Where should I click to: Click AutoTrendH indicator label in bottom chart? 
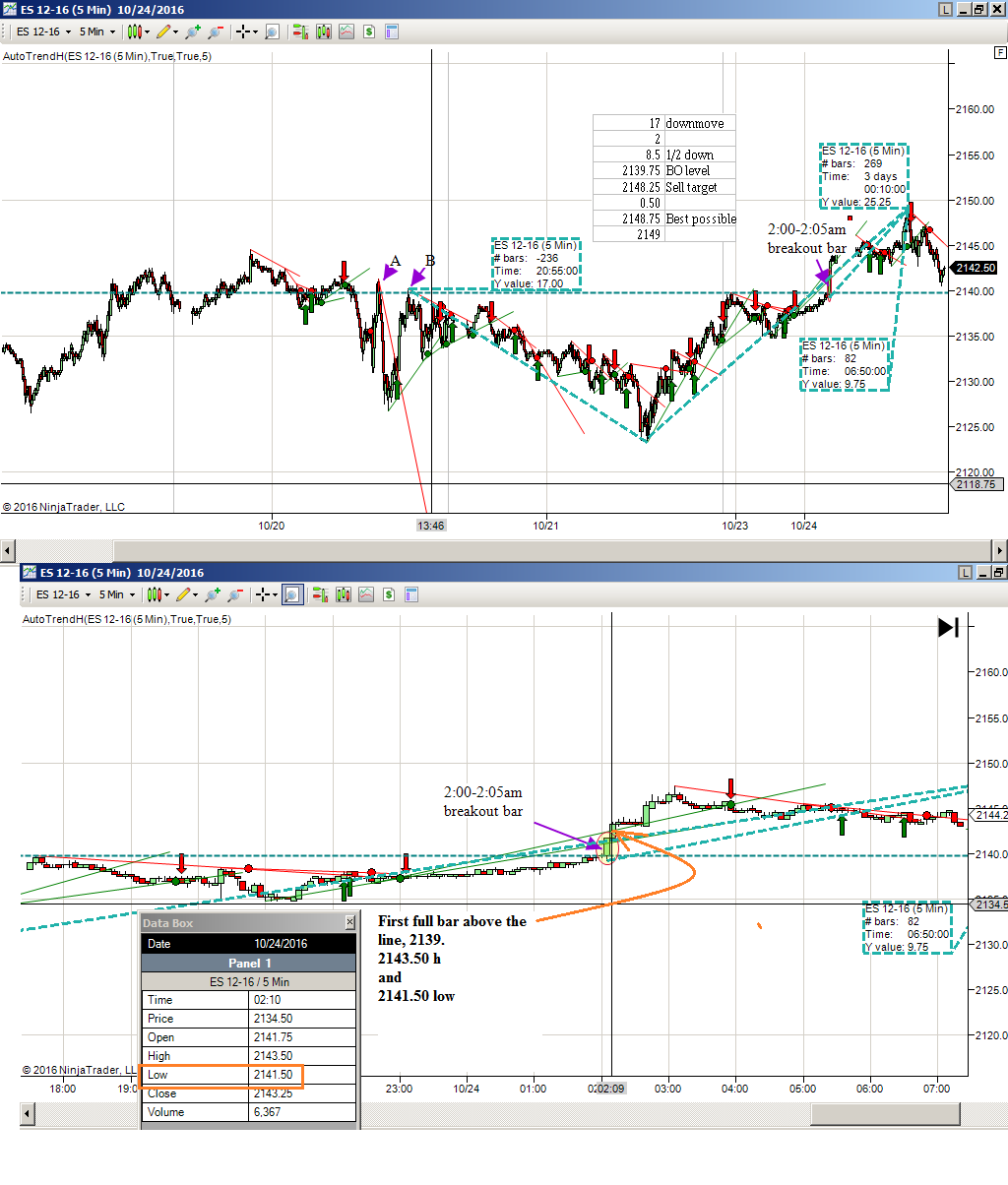127,619
